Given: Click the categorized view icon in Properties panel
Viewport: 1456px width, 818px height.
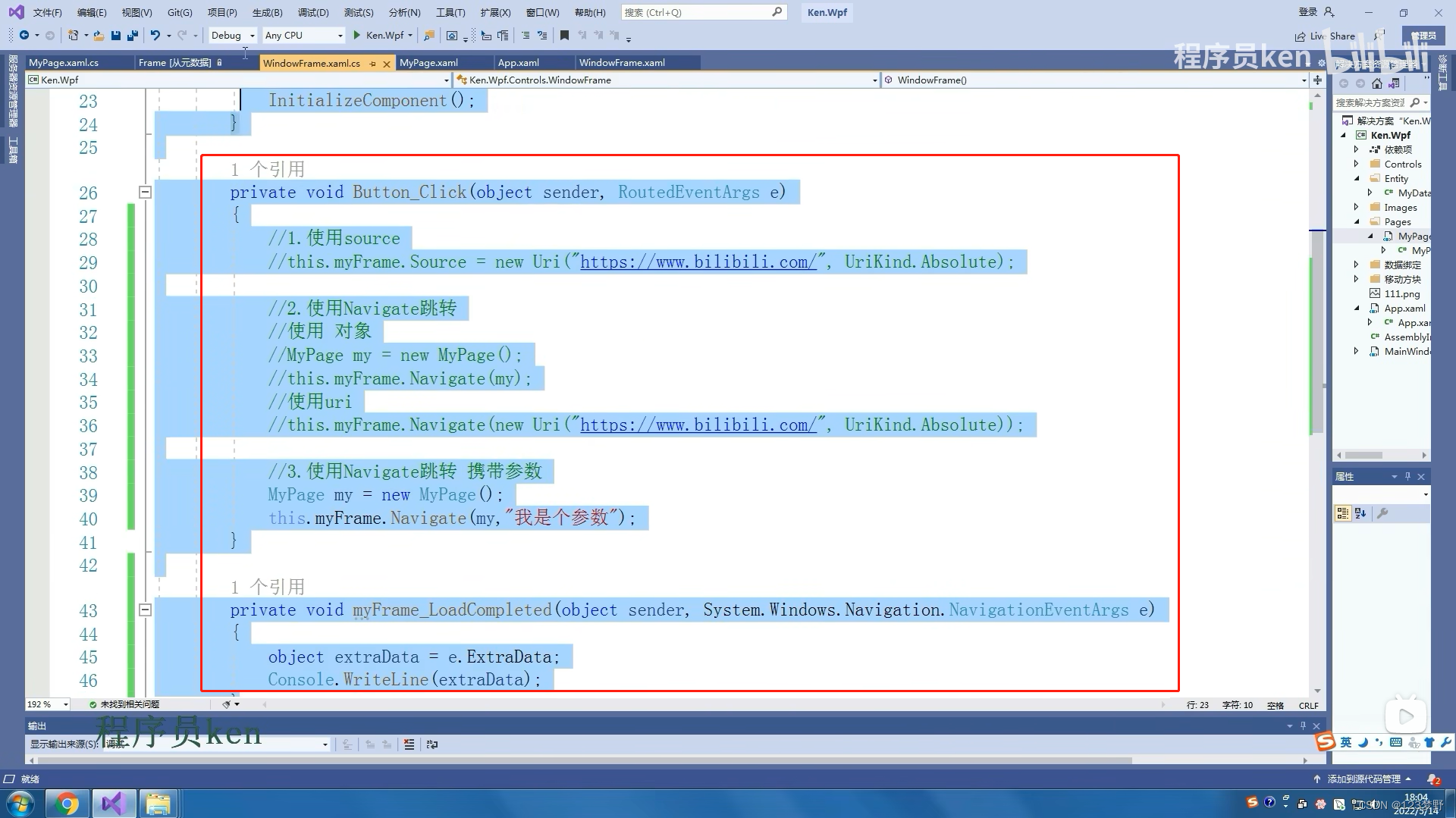Looking at the screenshot, I should (x=1343, y=513).
